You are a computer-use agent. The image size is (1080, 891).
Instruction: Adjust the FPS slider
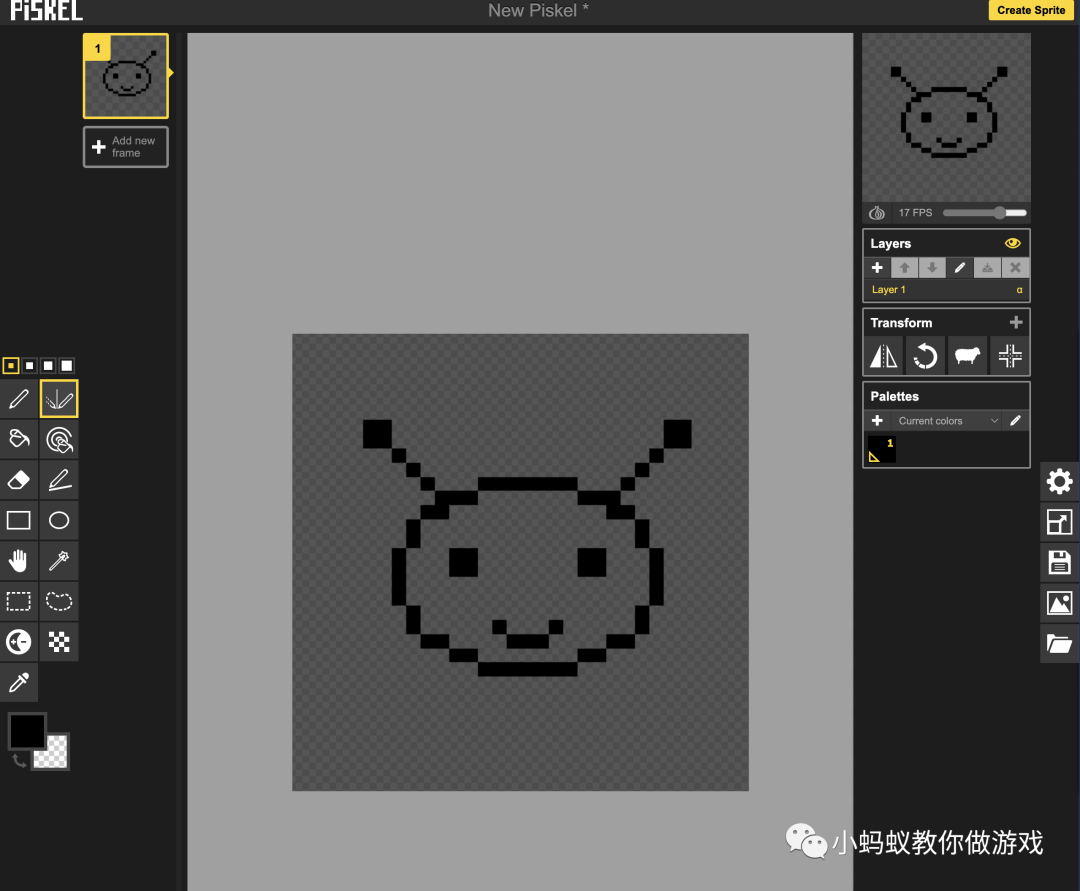pyautogui.click(x=985, y=213)
